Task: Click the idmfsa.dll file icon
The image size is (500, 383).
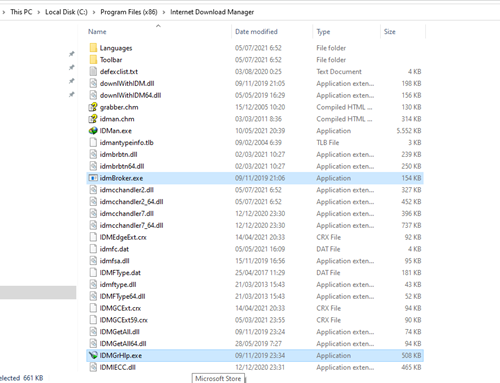Action: point(93,261)
